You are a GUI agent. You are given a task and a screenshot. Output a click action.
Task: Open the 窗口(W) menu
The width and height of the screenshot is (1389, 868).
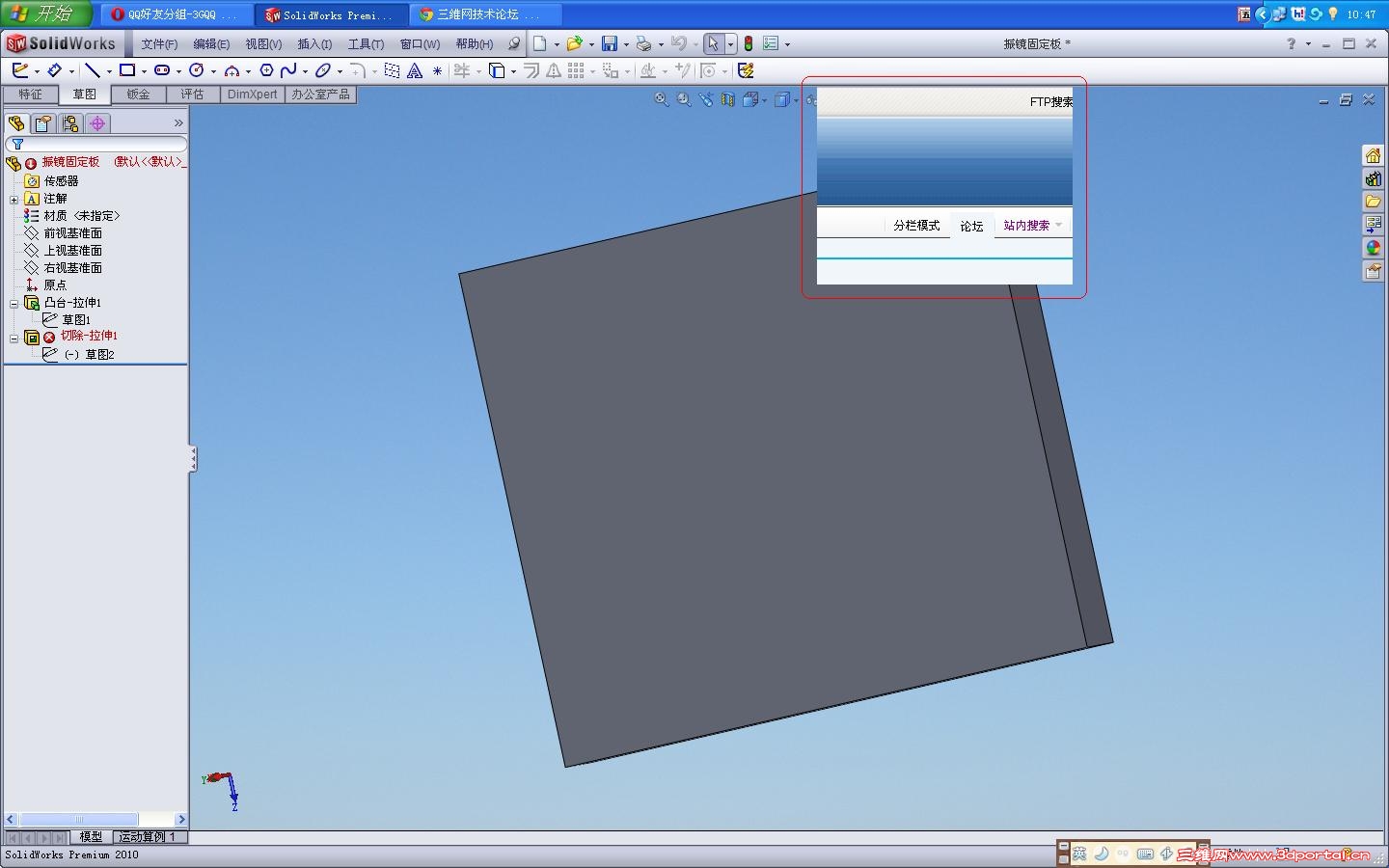point(420,44)
